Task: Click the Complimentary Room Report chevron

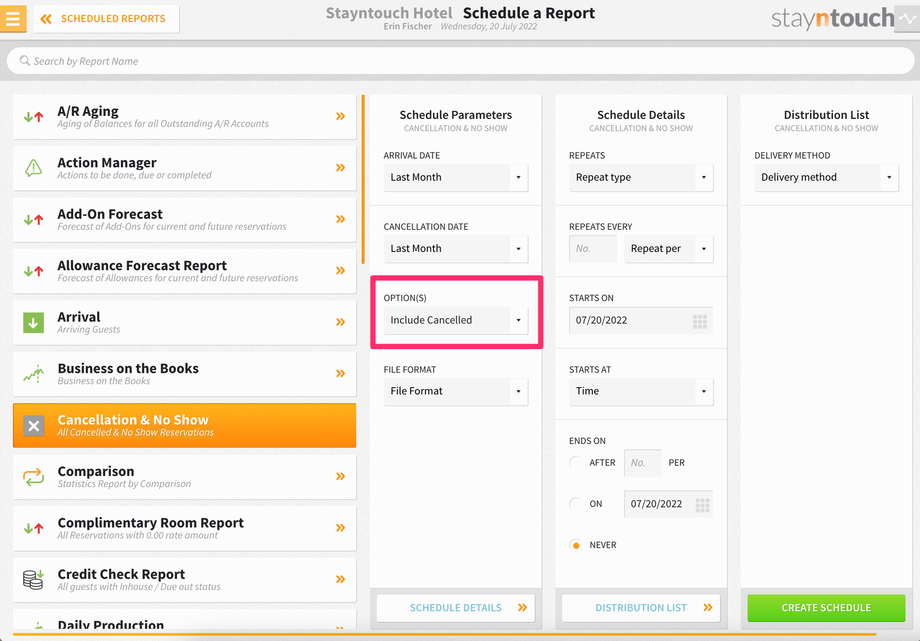Action: [x=340, y=528]
